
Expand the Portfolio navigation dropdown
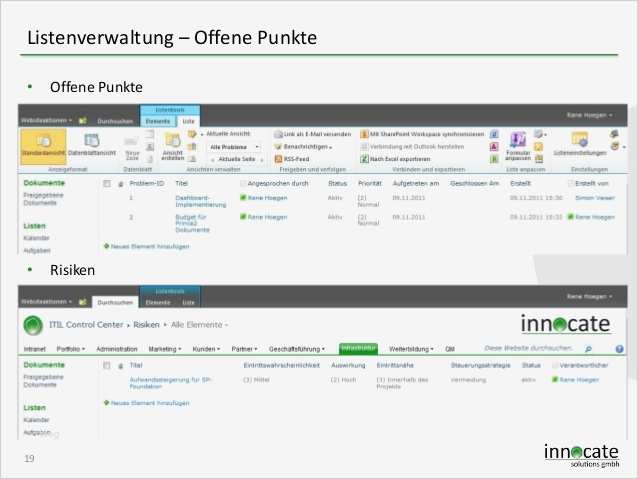click(x=71, y=349)
